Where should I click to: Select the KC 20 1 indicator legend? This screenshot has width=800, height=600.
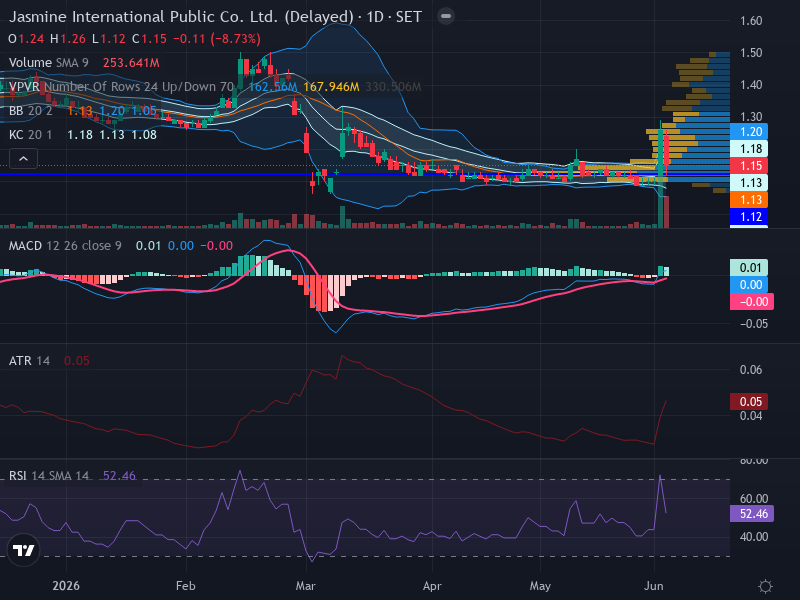tap(31, 135)
